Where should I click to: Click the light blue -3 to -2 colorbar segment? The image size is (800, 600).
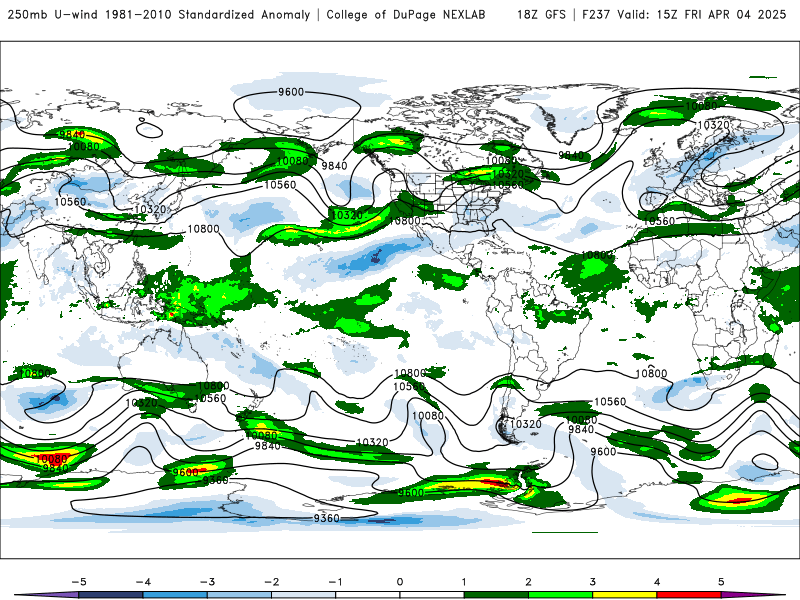(x=239, y=595)
